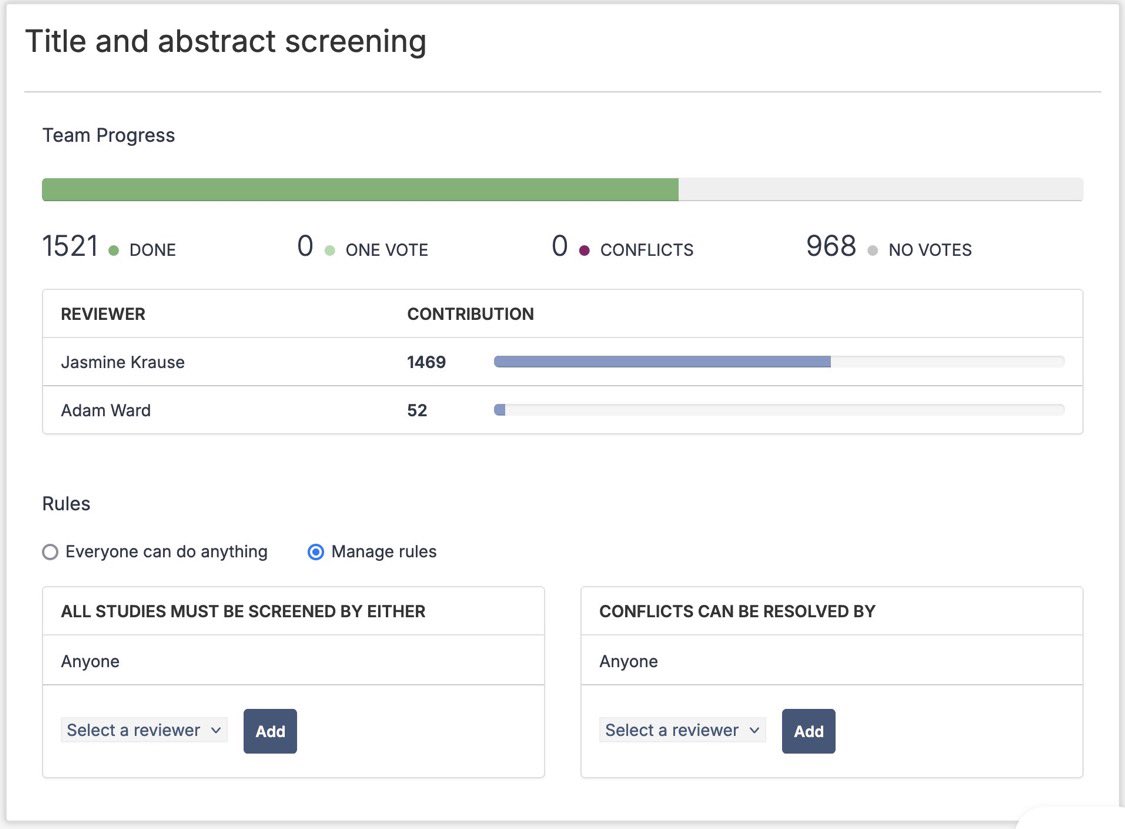This screenshot has height=829, width=1125.
Task: Click Adam Ward's contribution bar
Action: [779, 410]
